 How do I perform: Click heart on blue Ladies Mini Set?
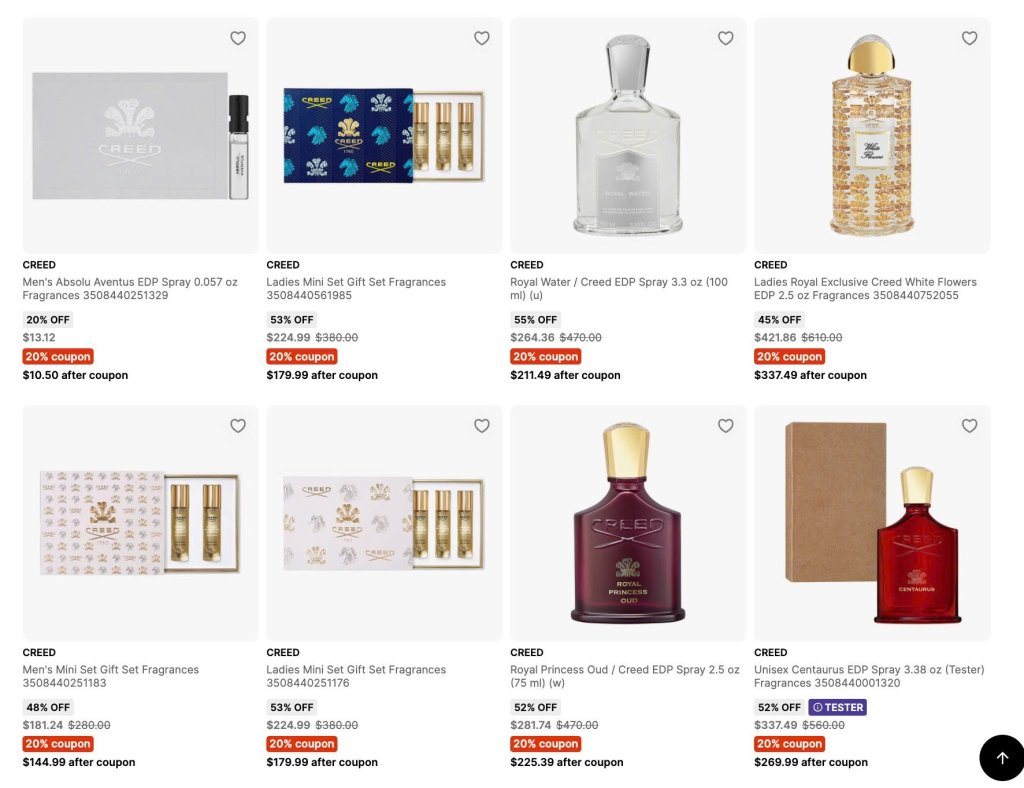click(x=482, y=38)
